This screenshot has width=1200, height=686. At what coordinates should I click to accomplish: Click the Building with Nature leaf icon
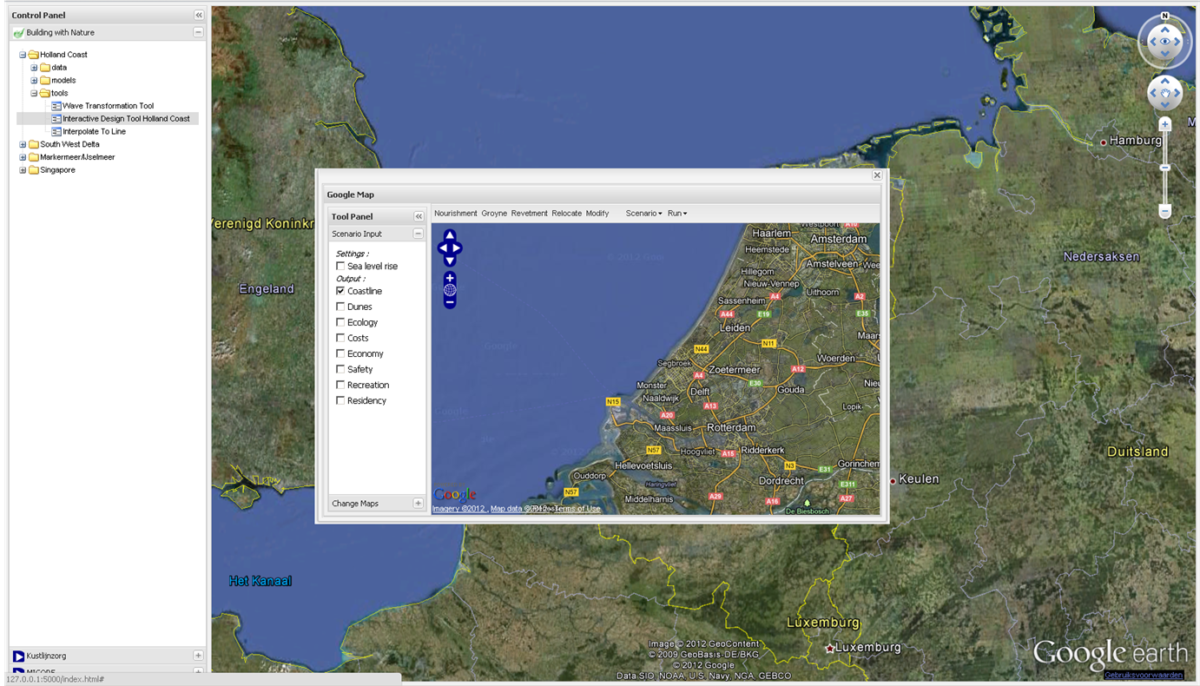click(19, 33)
